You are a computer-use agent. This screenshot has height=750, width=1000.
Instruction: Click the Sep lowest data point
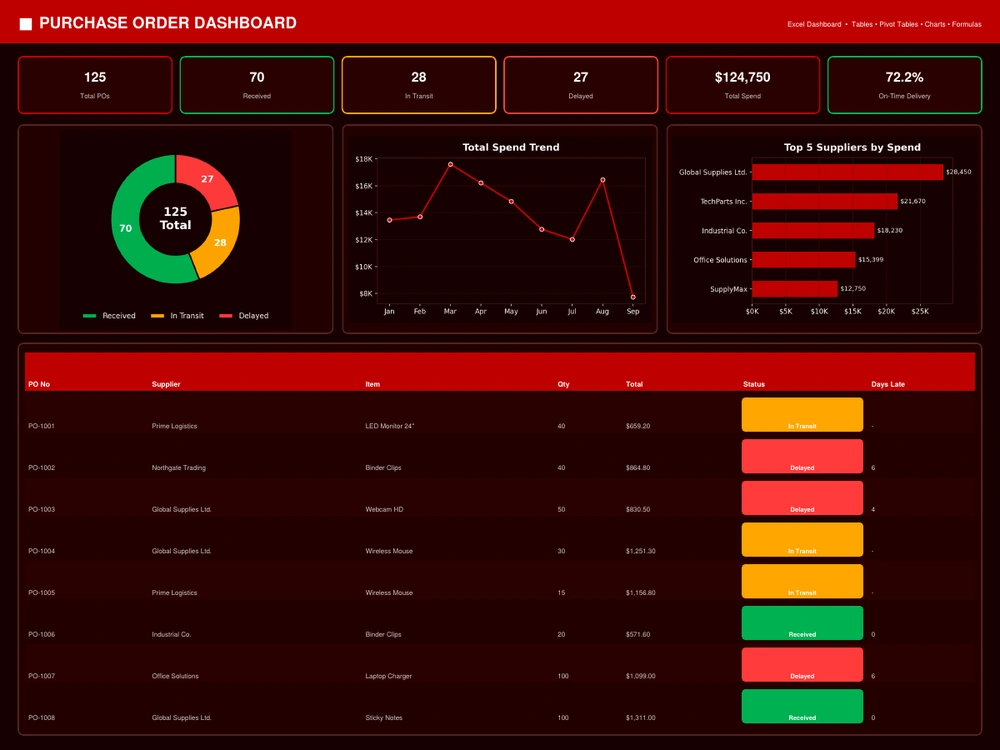coord(633,297)
